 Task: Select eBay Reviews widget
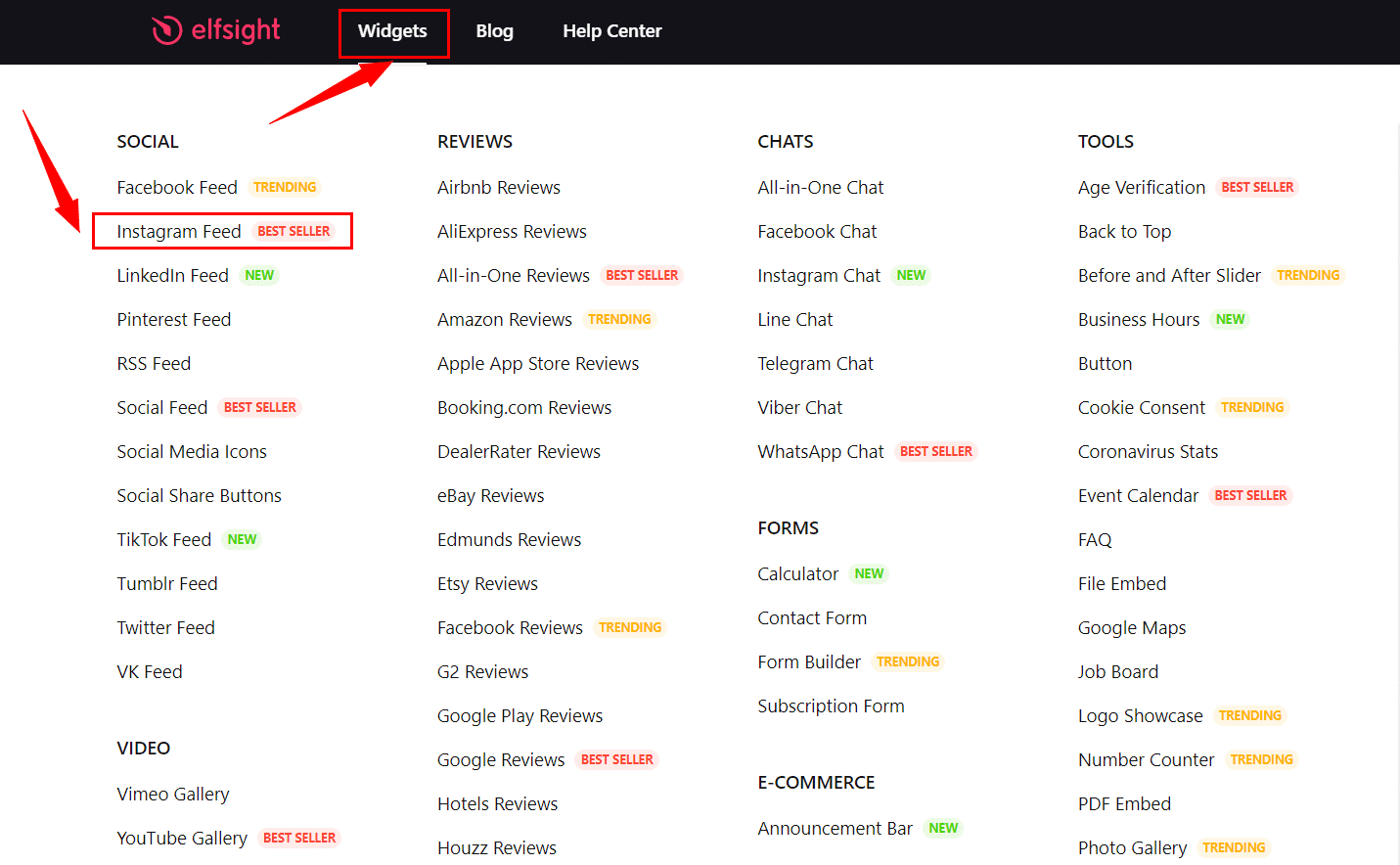coord(491,495)
